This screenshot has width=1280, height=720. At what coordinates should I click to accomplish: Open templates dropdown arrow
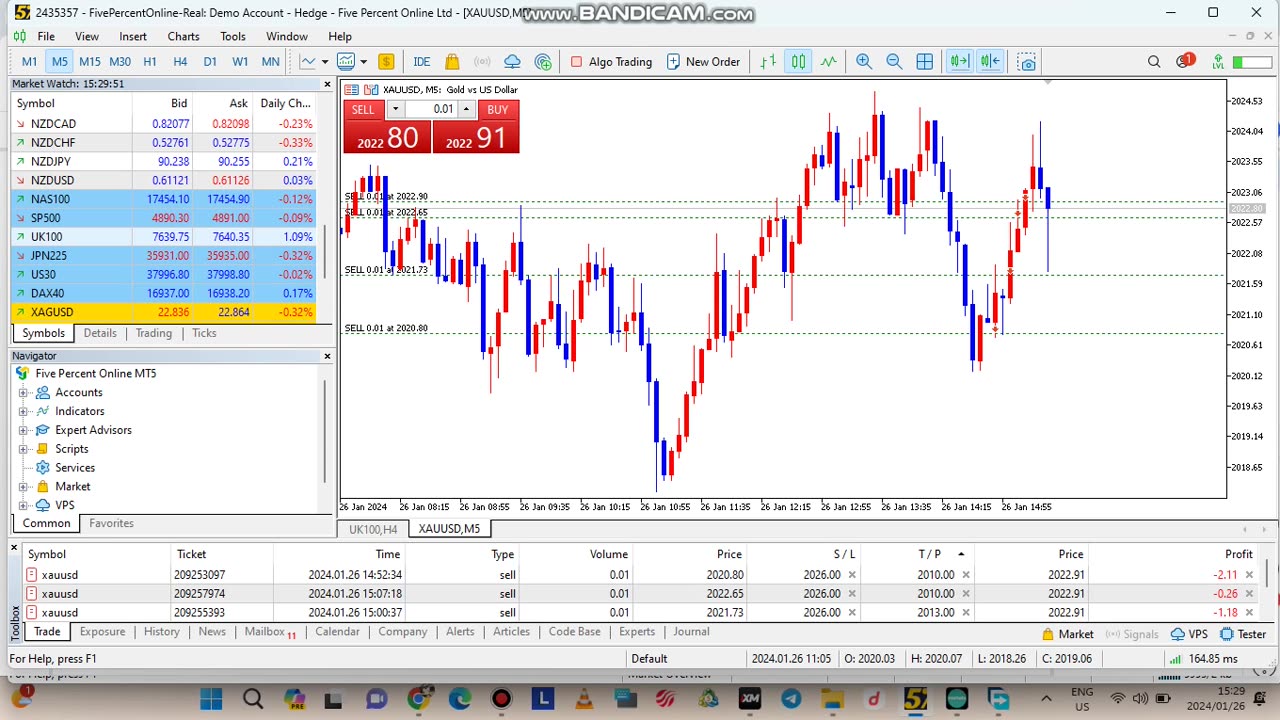click(363, 62)
